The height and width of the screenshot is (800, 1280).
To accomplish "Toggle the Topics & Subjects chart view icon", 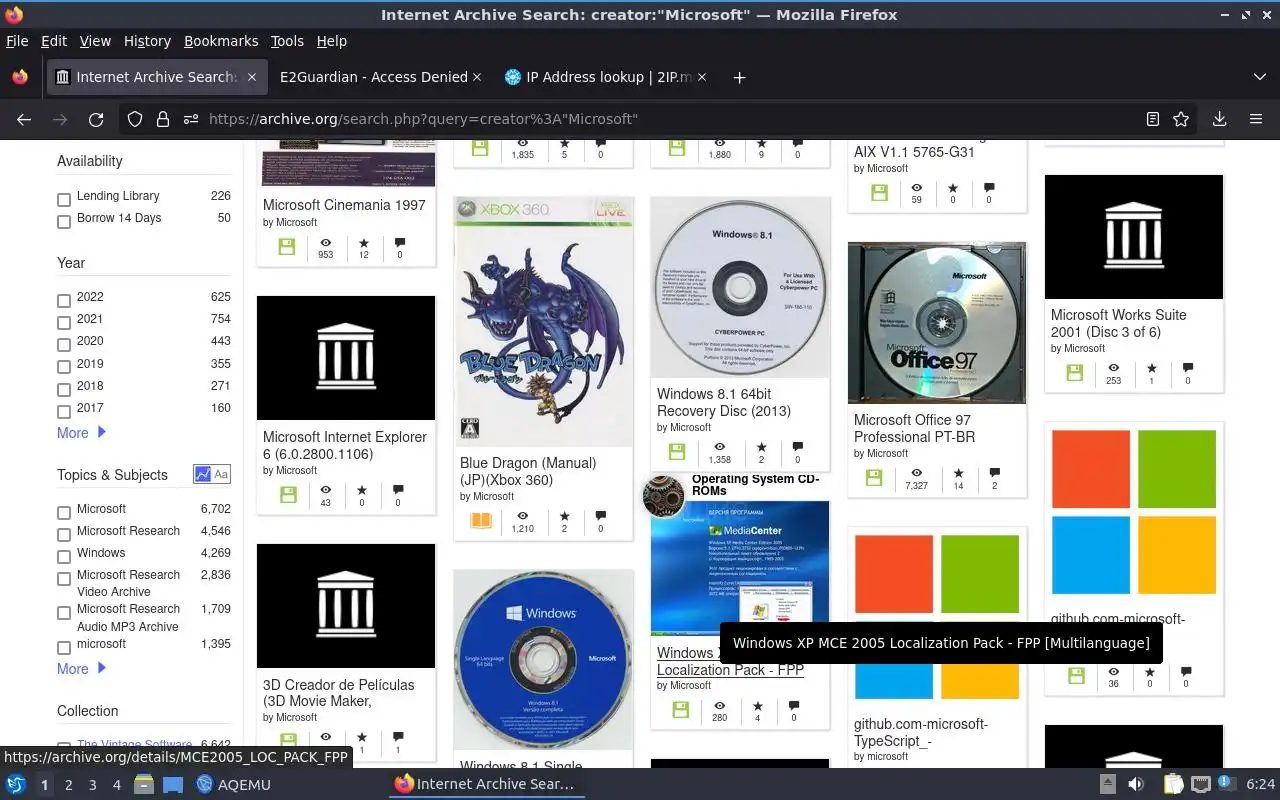I will (x=203, y=475).
